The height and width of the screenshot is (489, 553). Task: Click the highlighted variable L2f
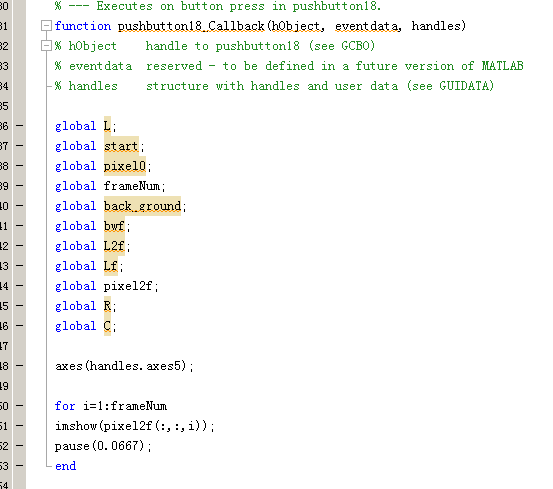point(114,246)
